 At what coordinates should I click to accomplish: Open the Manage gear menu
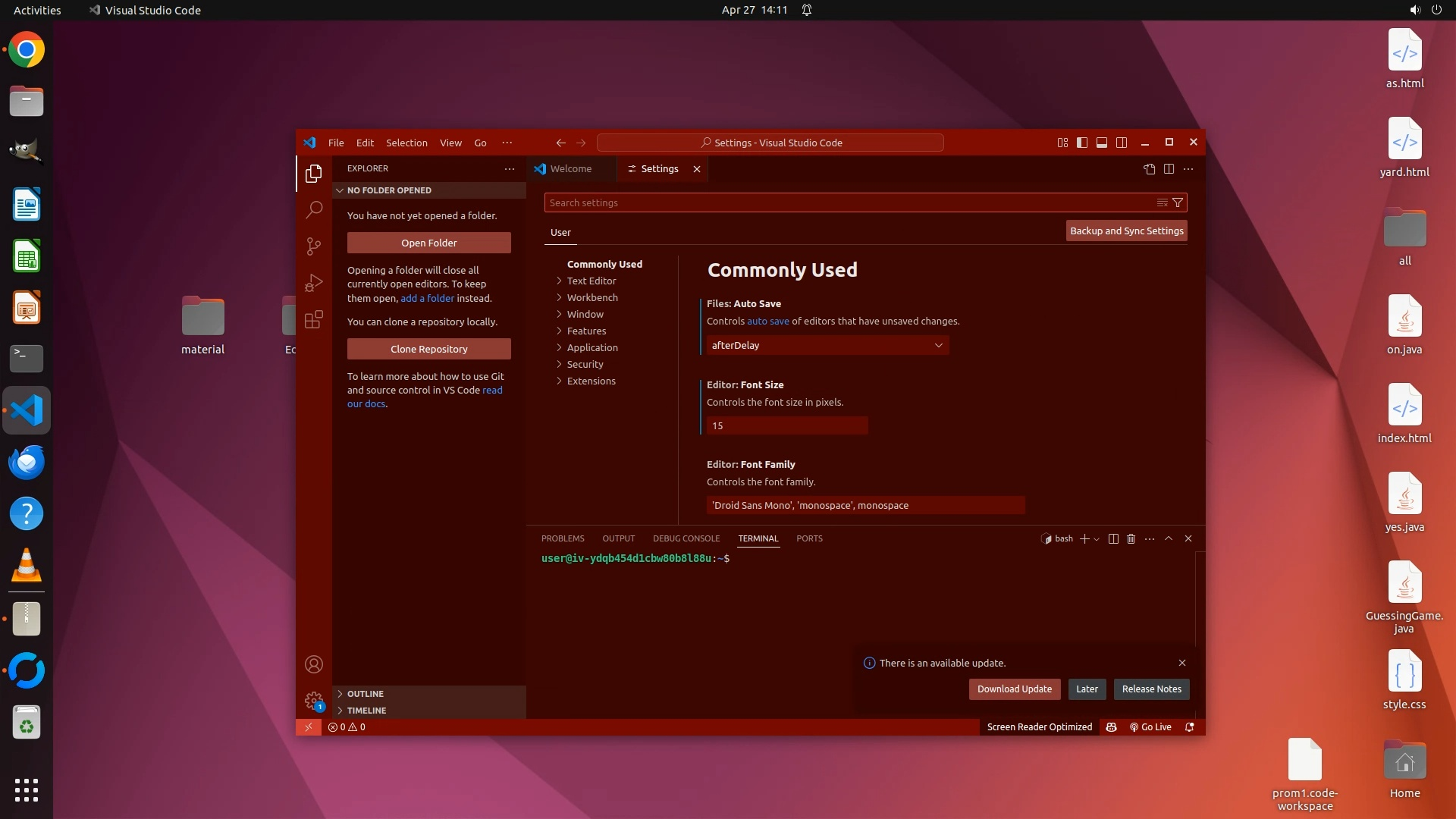click(314, 701)
